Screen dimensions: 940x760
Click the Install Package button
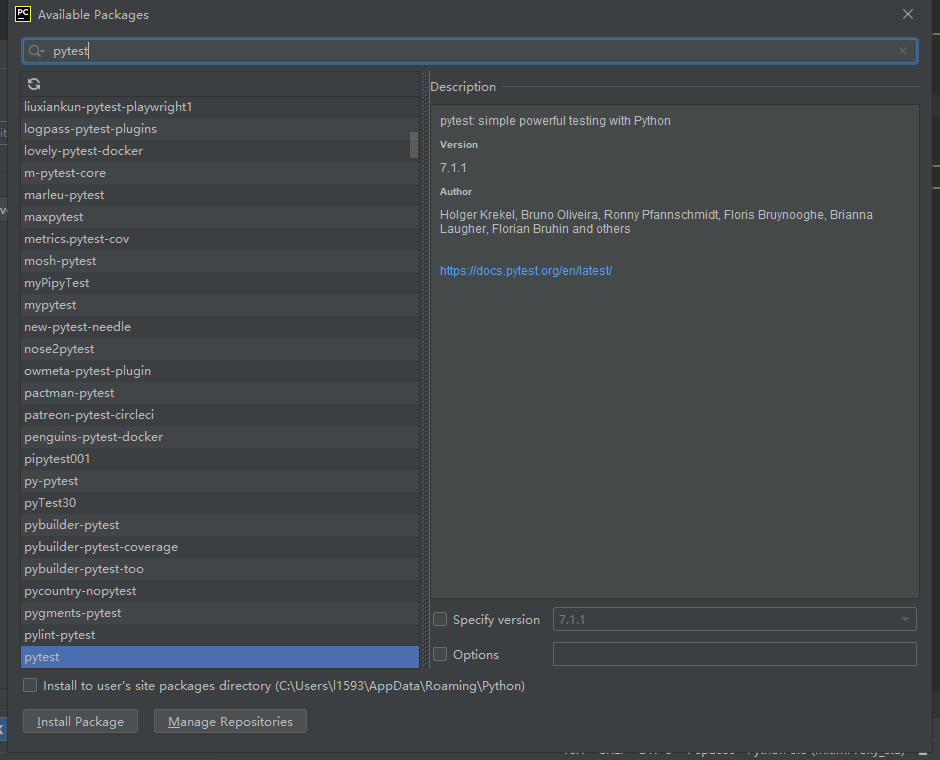[80, 721]
